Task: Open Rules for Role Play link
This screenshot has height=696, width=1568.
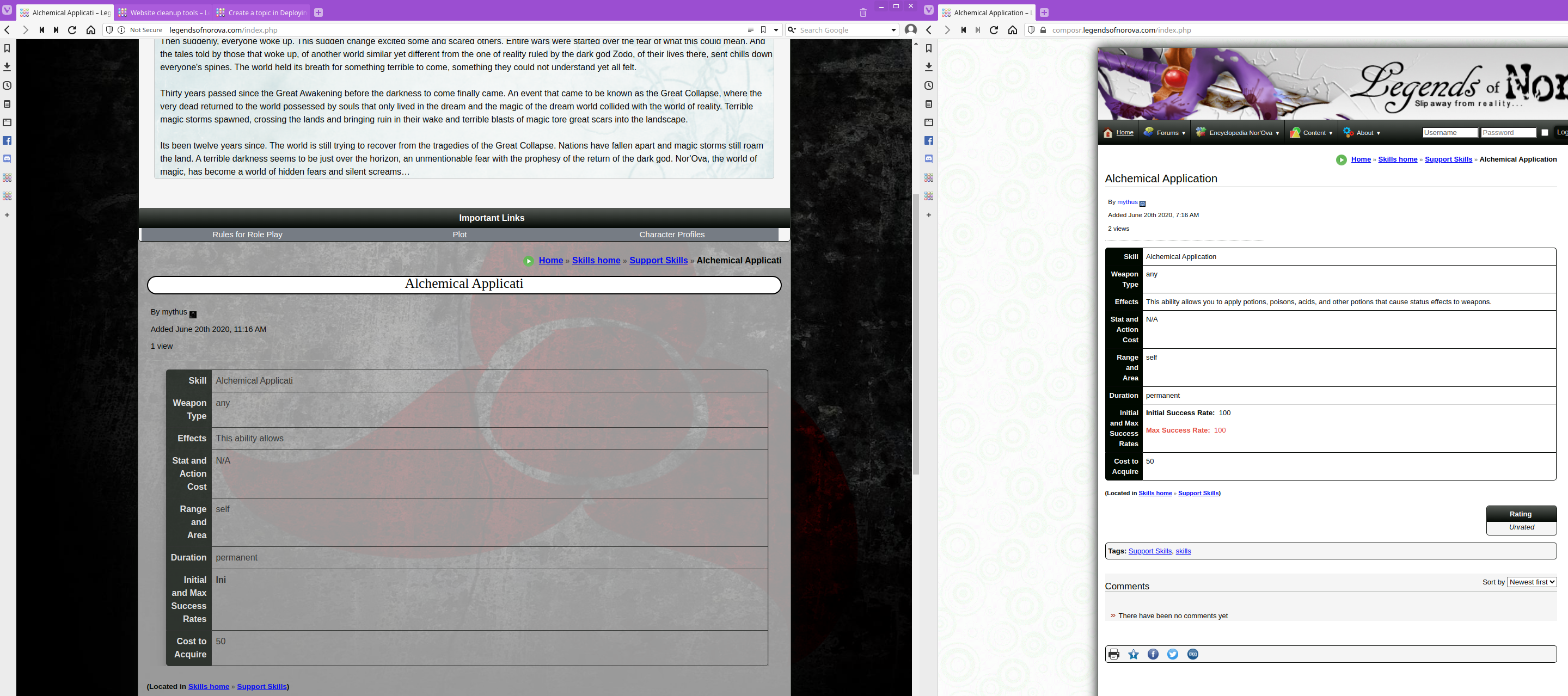Action: pos(247,235)
